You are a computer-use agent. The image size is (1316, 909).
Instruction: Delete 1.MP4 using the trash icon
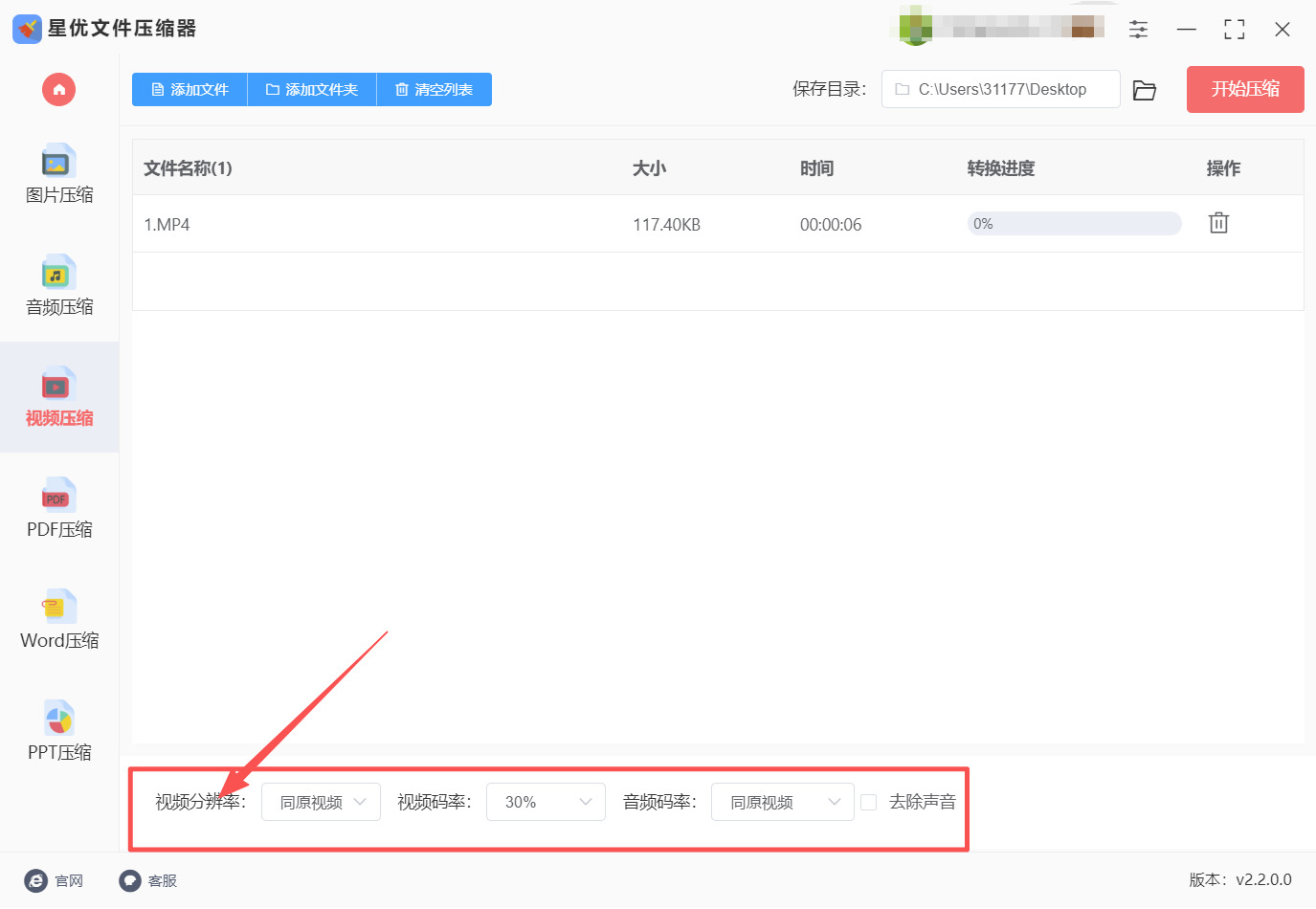[1218, 223]
